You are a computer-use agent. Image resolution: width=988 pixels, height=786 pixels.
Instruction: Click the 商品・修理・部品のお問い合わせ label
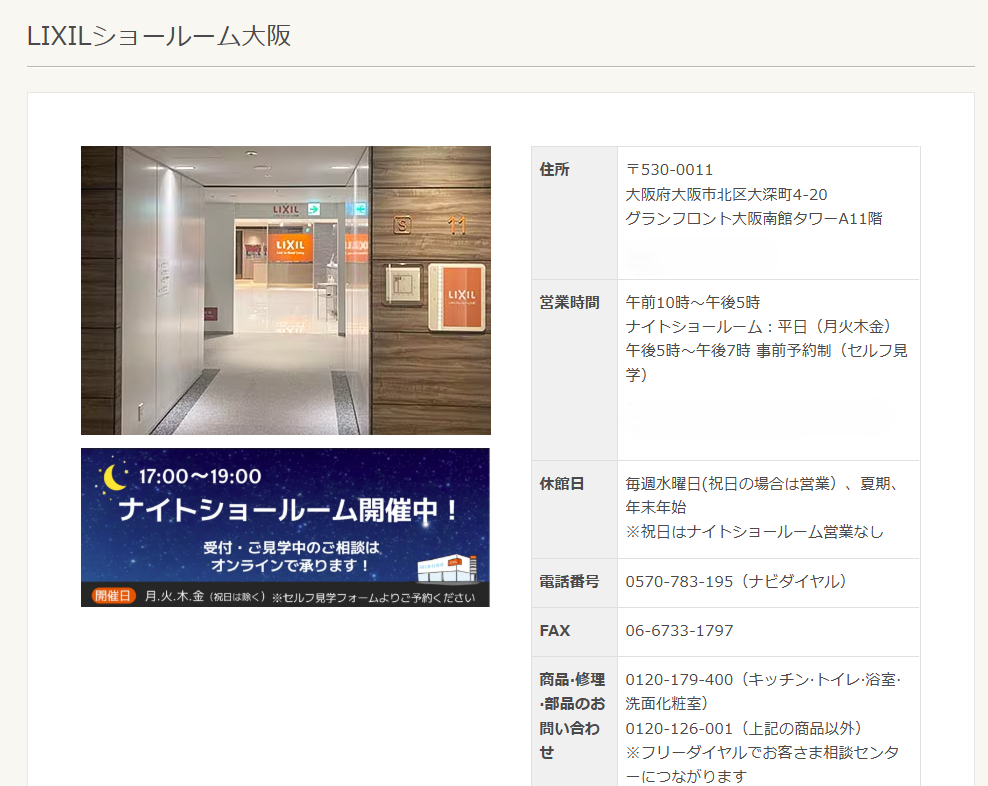pos(572,716)
